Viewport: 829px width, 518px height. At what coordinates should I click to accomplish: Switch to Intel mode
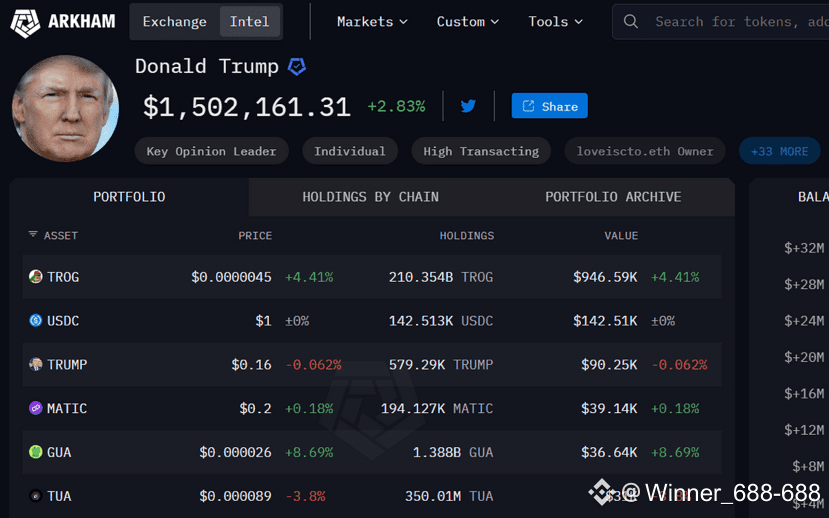pos(250,22)
